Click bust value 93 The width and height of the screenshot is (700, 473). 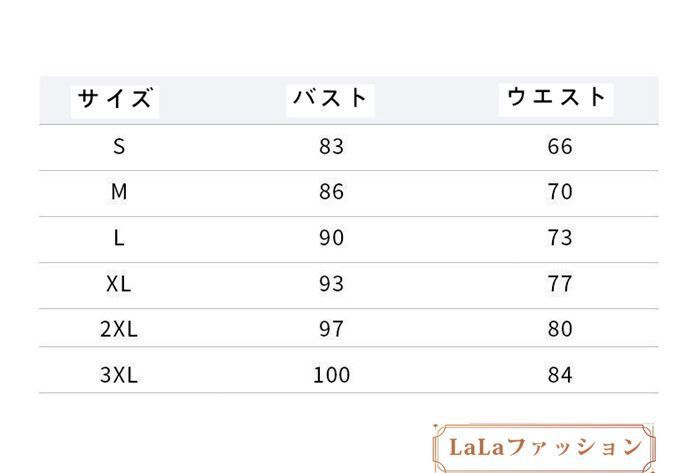pos(331,284)
